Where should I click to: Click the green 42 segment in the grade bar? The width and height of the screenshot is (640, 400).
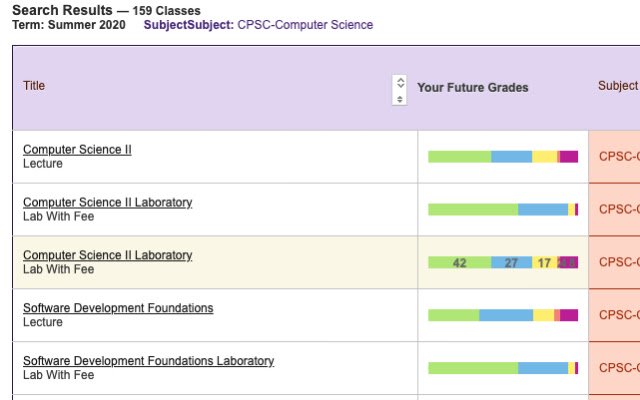tap(459, 263)
